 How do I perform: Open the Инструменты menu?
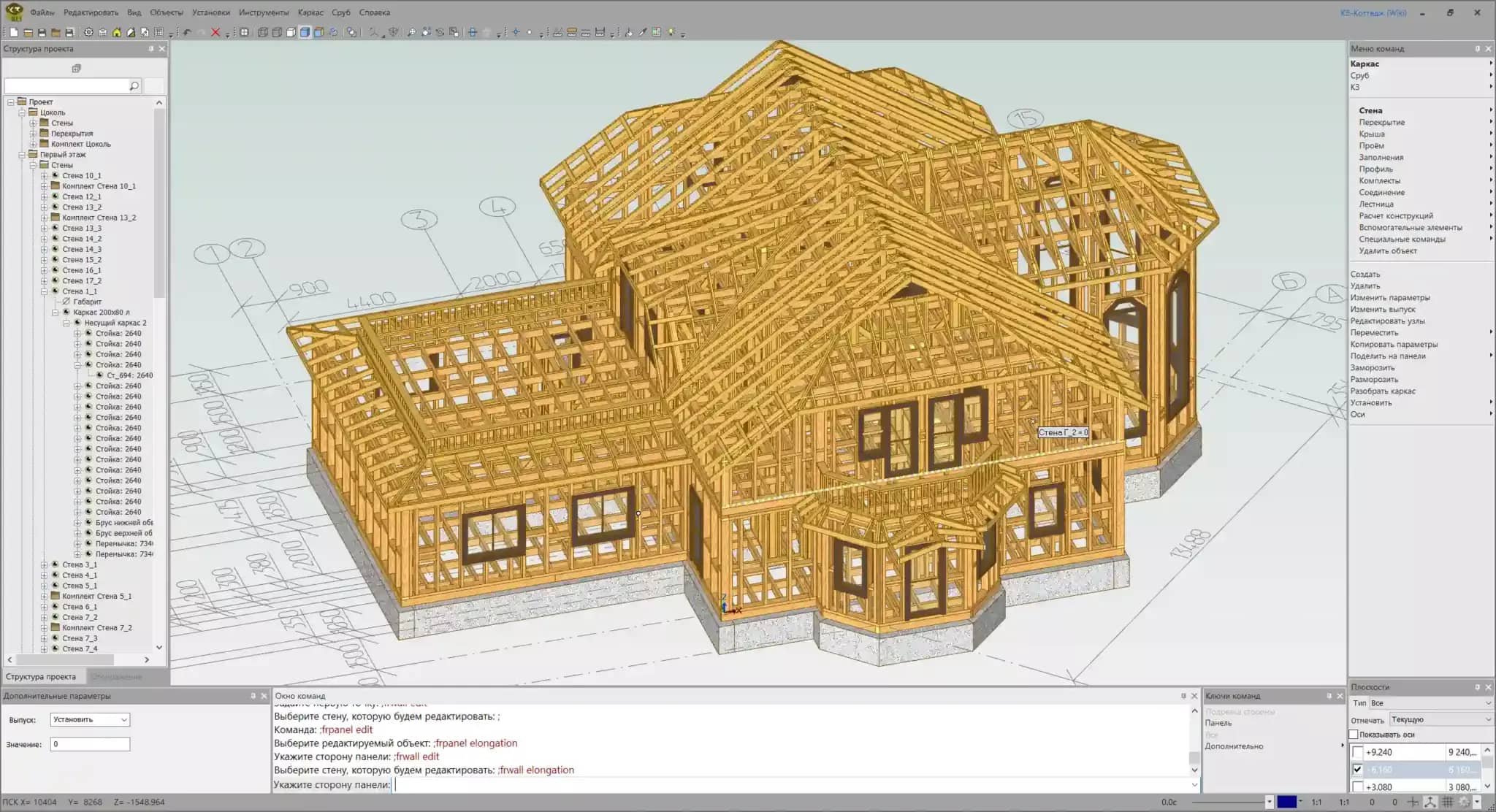tap(263, 12)
